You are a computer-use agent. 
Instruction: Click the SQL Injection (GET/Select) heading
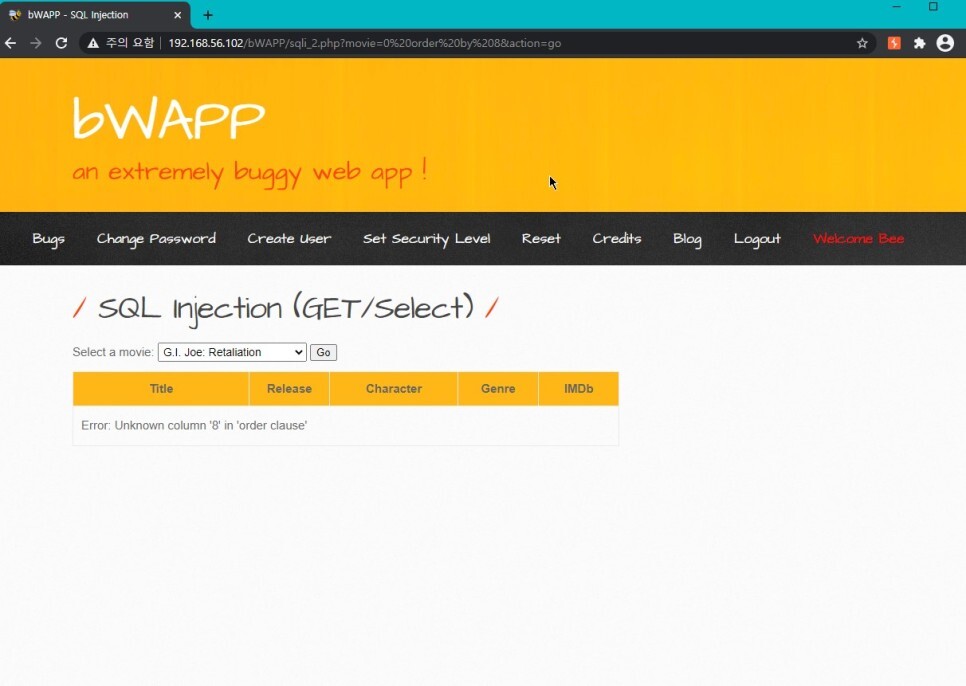coord(285,308)
